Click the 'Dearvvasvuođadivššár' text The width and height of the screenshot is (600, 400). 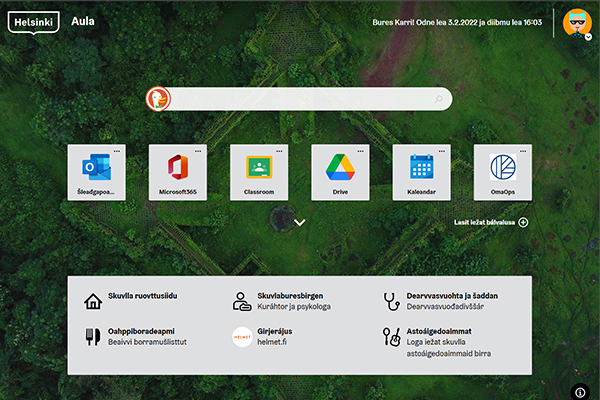tap(445, 307)
